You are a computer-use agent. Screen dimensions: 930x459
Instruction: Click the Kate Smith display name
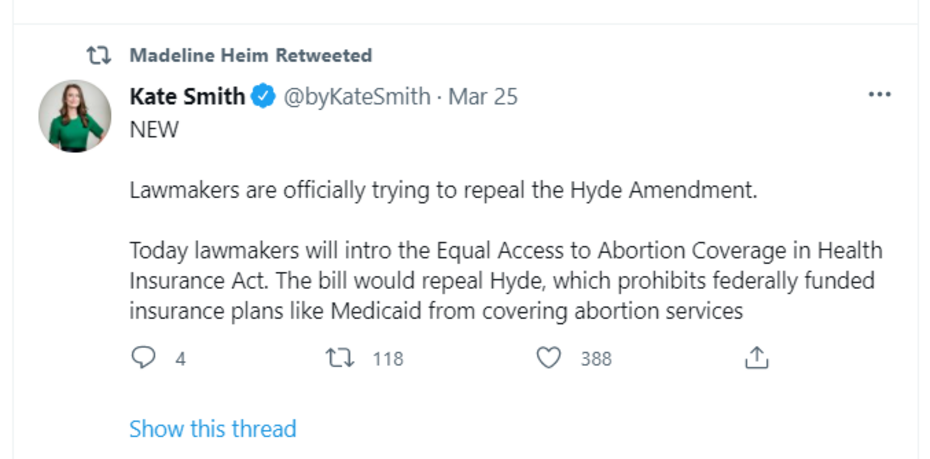point(187,97)
